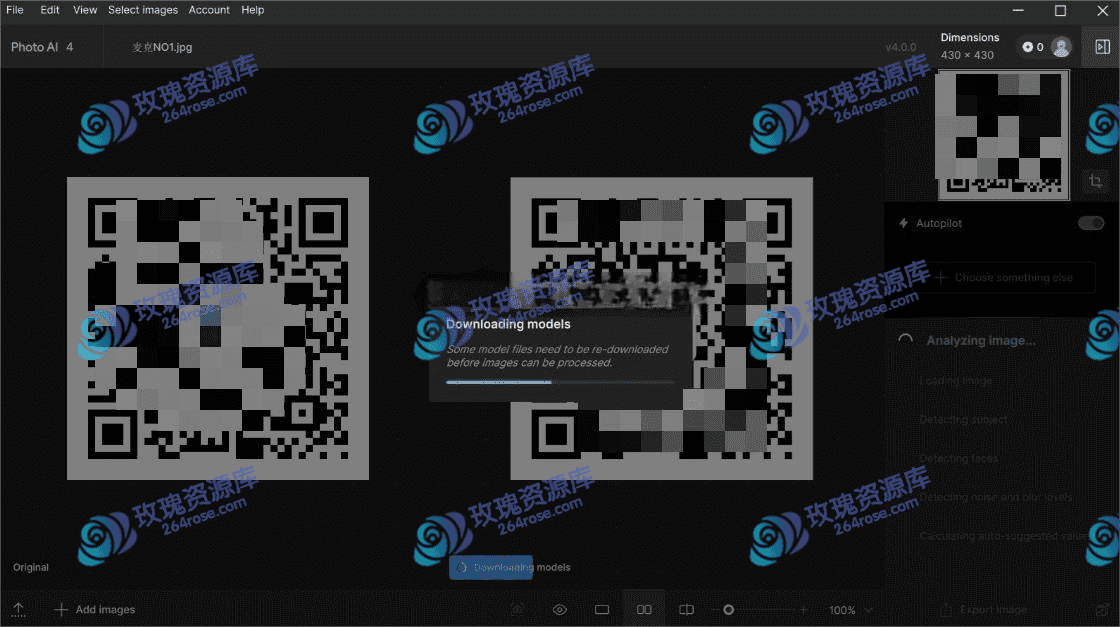
Task: Click Add images button
Action: [x=94, y=610]
